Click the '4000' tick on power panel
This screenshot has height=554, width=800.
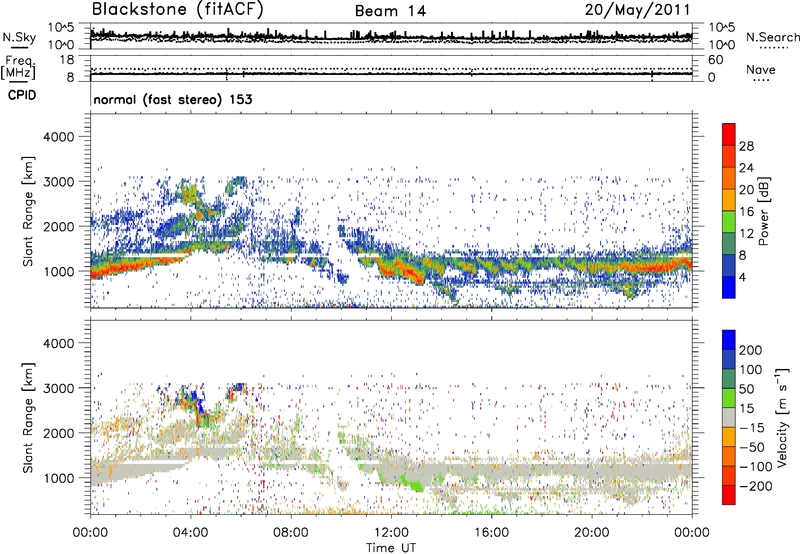(58, 137)
